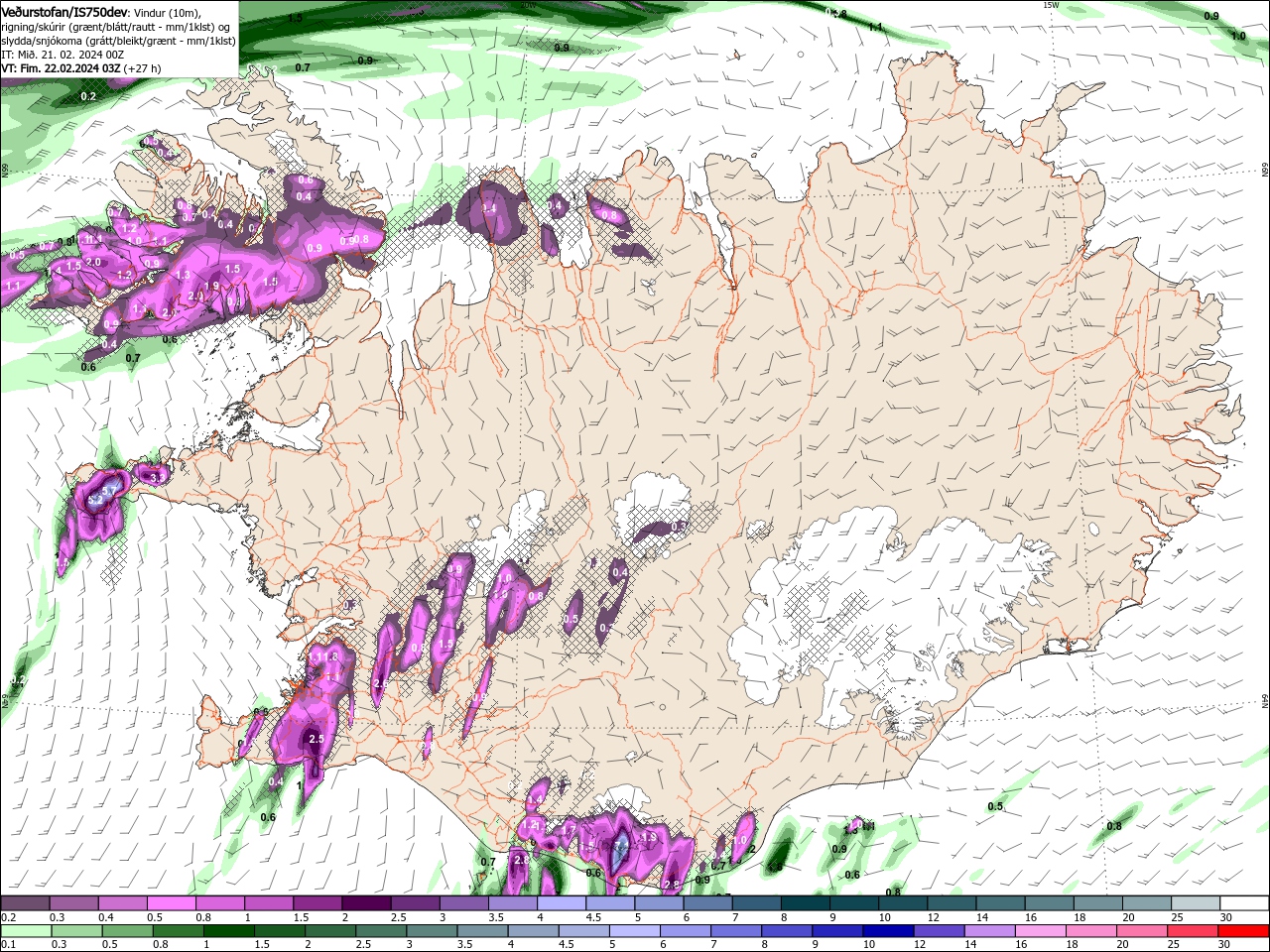Click the 2.6 precipitation value on the map
The width and height of the screenshot is (1270, 952).
tap(381, 683)
